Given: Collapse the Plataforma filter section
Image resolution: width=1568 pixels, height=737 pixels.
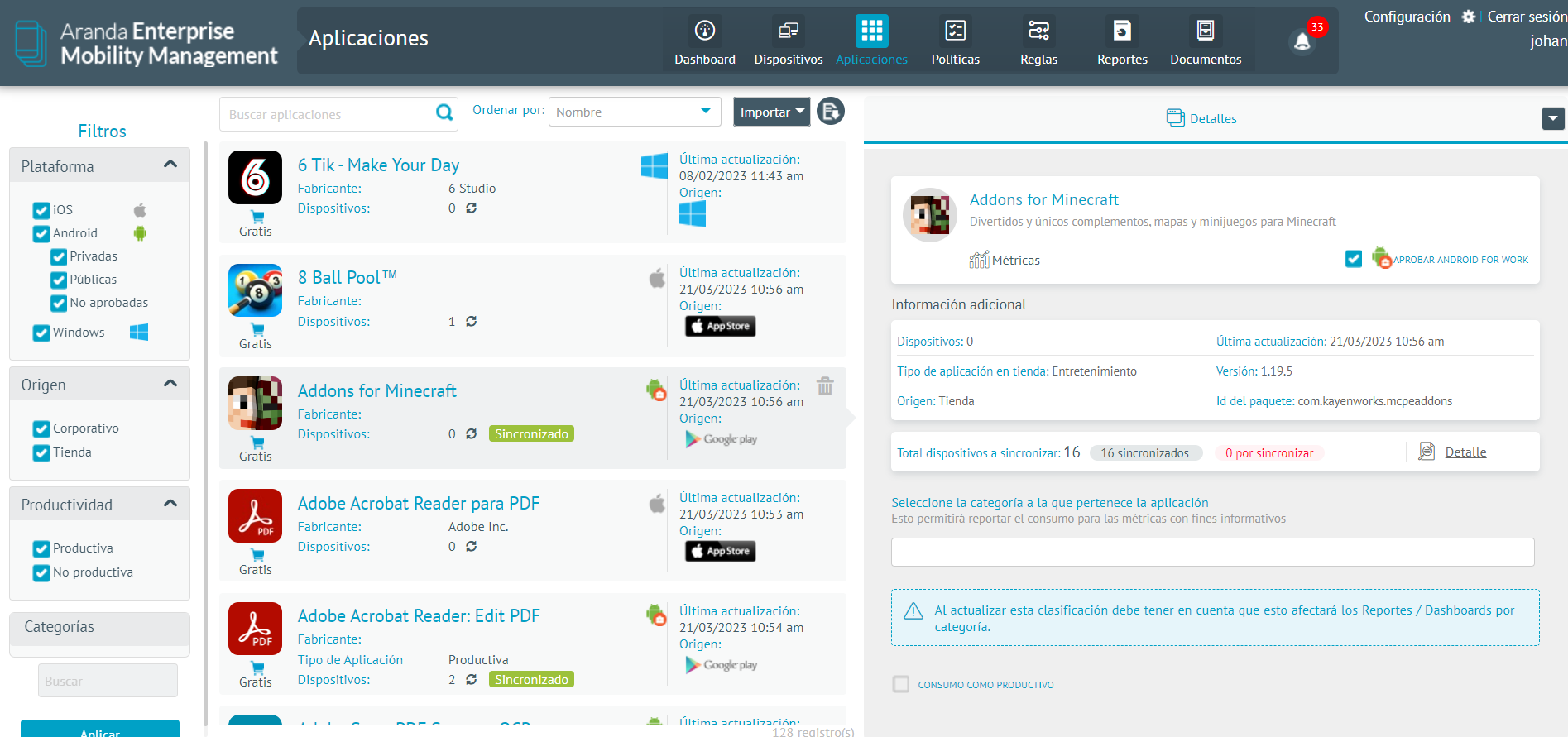Looking at the screenshot, I should click(170, 165).
